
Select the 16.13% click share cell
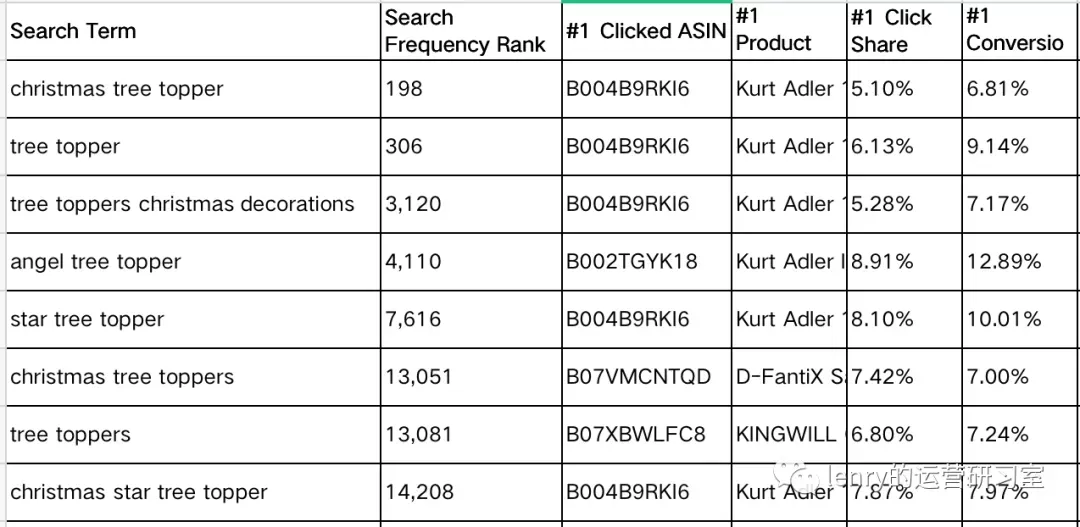904,147
